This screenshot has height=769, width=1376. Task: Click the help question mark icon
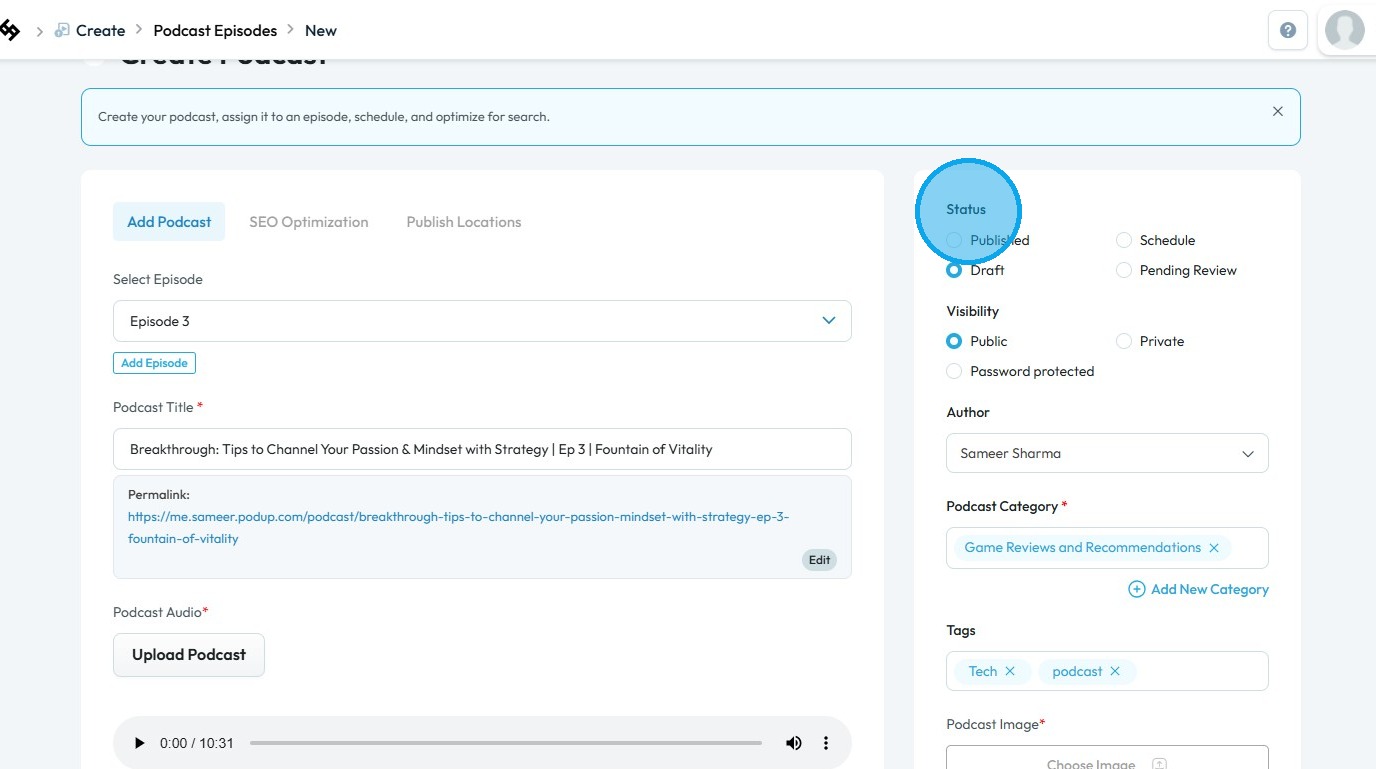(x=1287, y=30)
